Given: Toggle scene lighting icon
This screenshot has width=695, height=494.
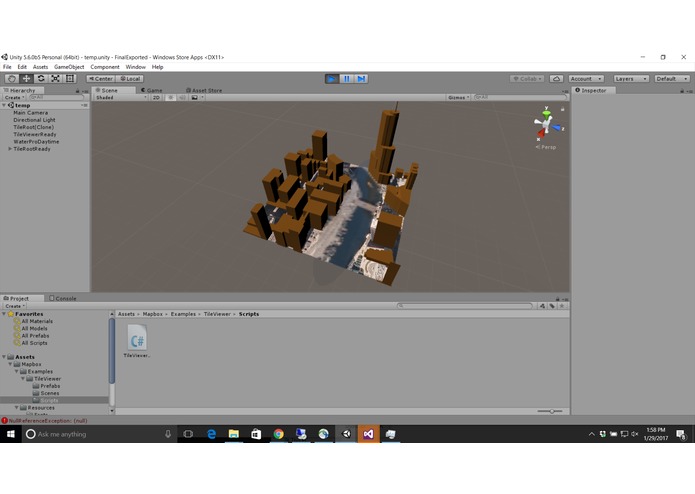Looking at the screenshot, I should (171, 97).
